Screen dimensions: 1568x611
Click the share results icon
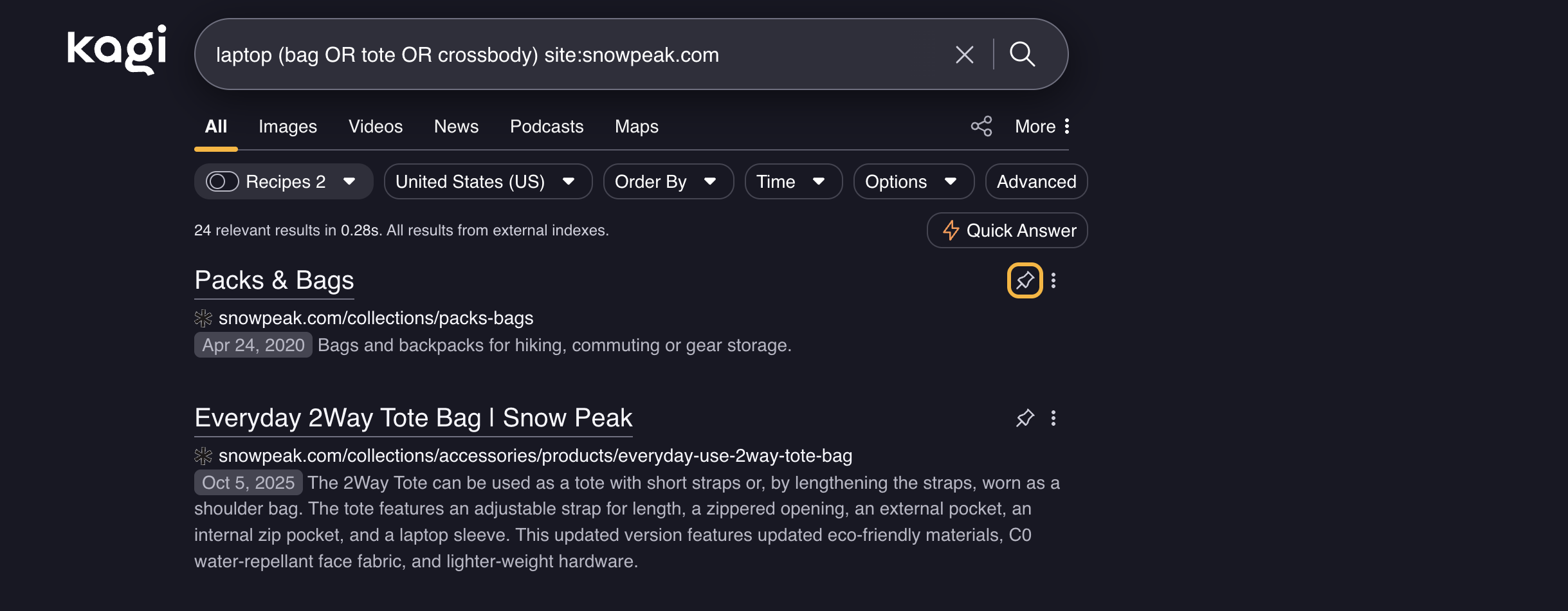981,126
